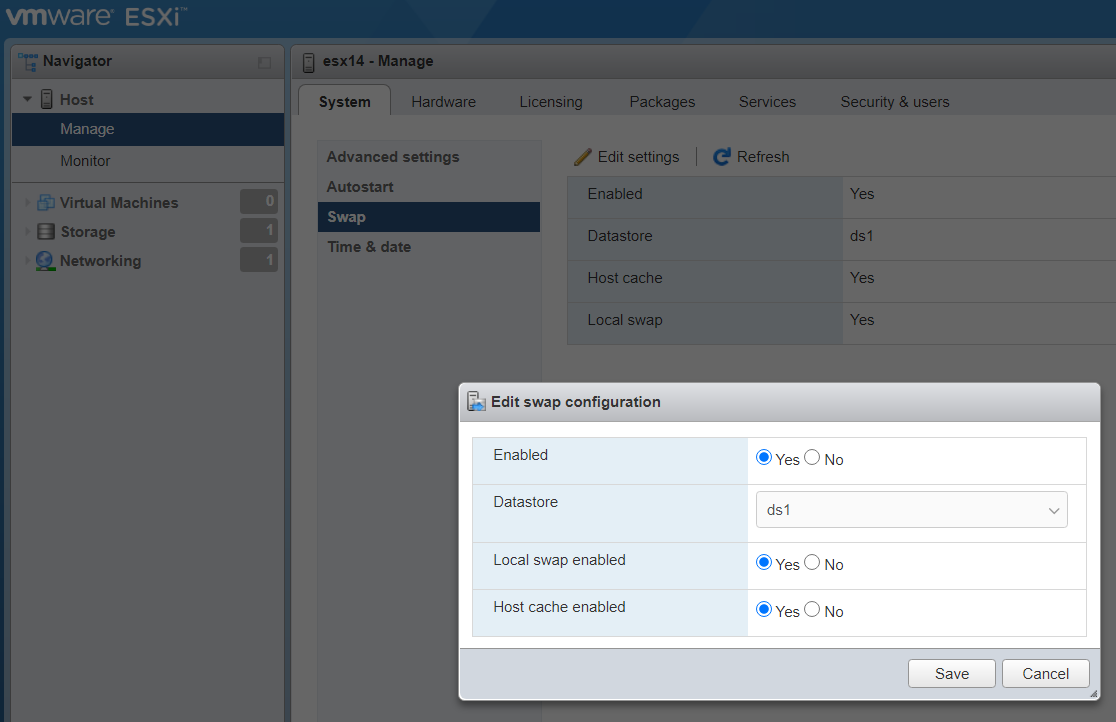Open Storage in Navigator

88,232
